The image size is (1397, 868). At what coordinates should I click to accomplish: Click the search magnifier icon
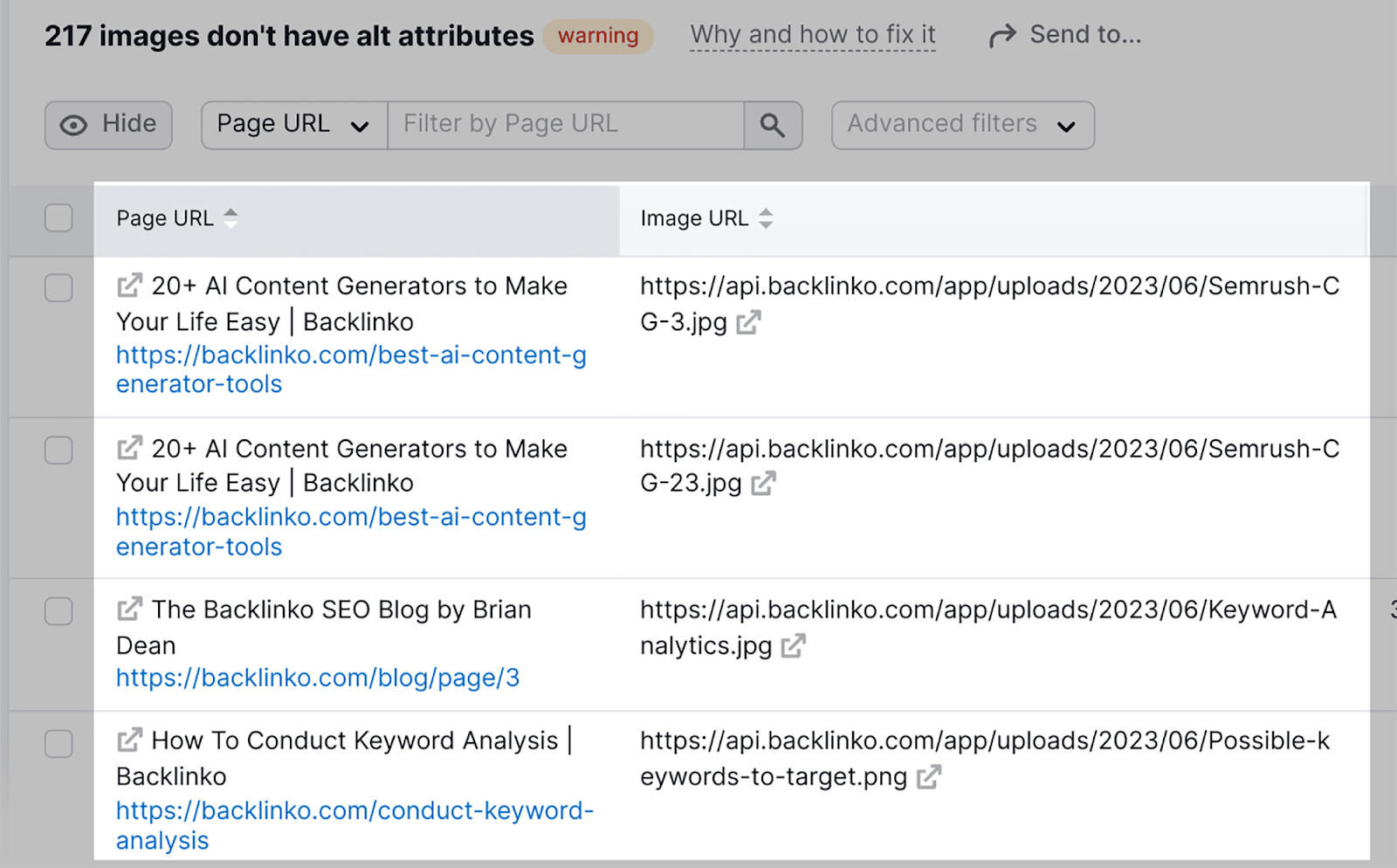pos(772,125)
